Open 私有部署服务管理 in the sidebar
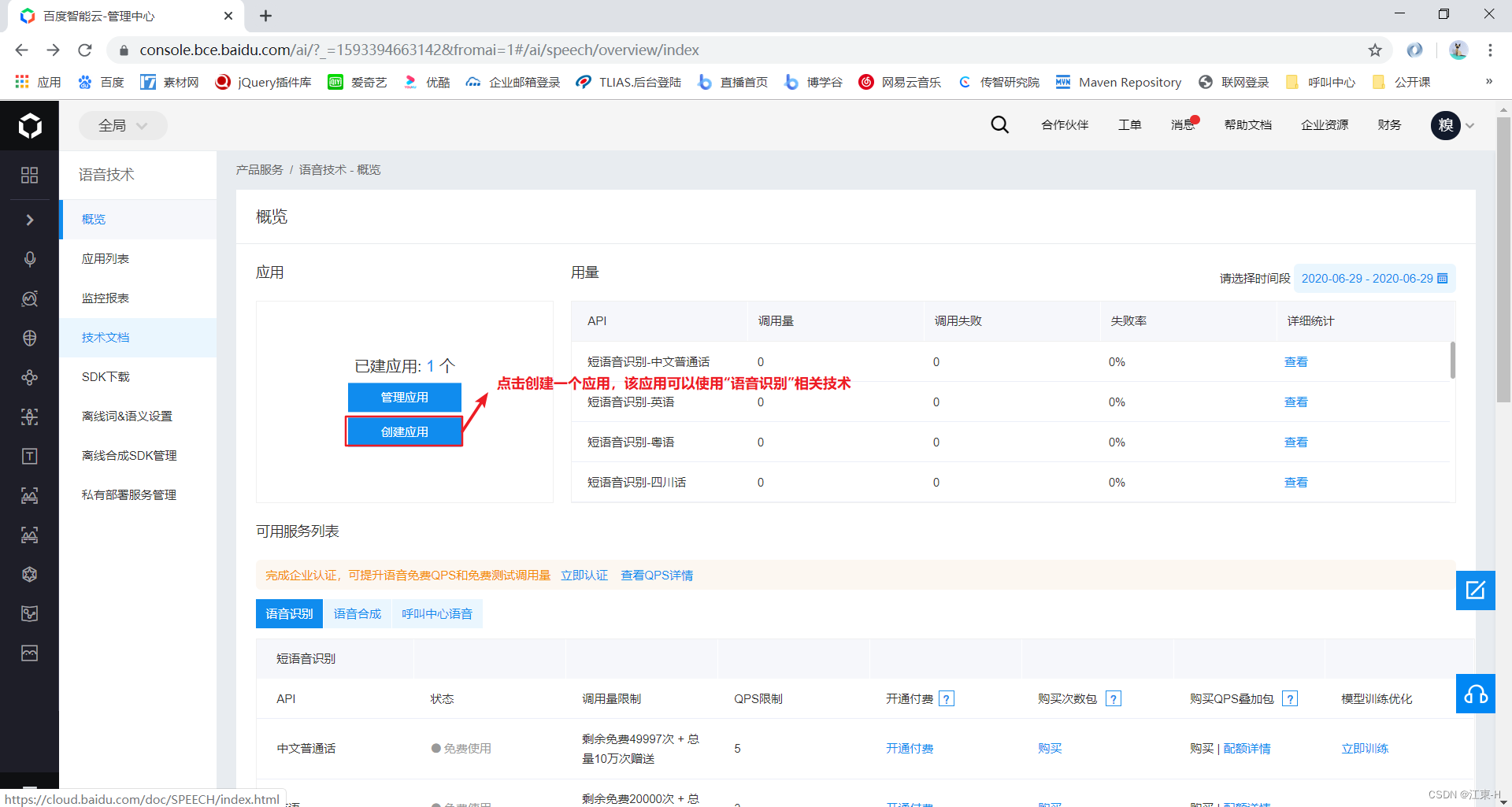 [x=139, y=495]
